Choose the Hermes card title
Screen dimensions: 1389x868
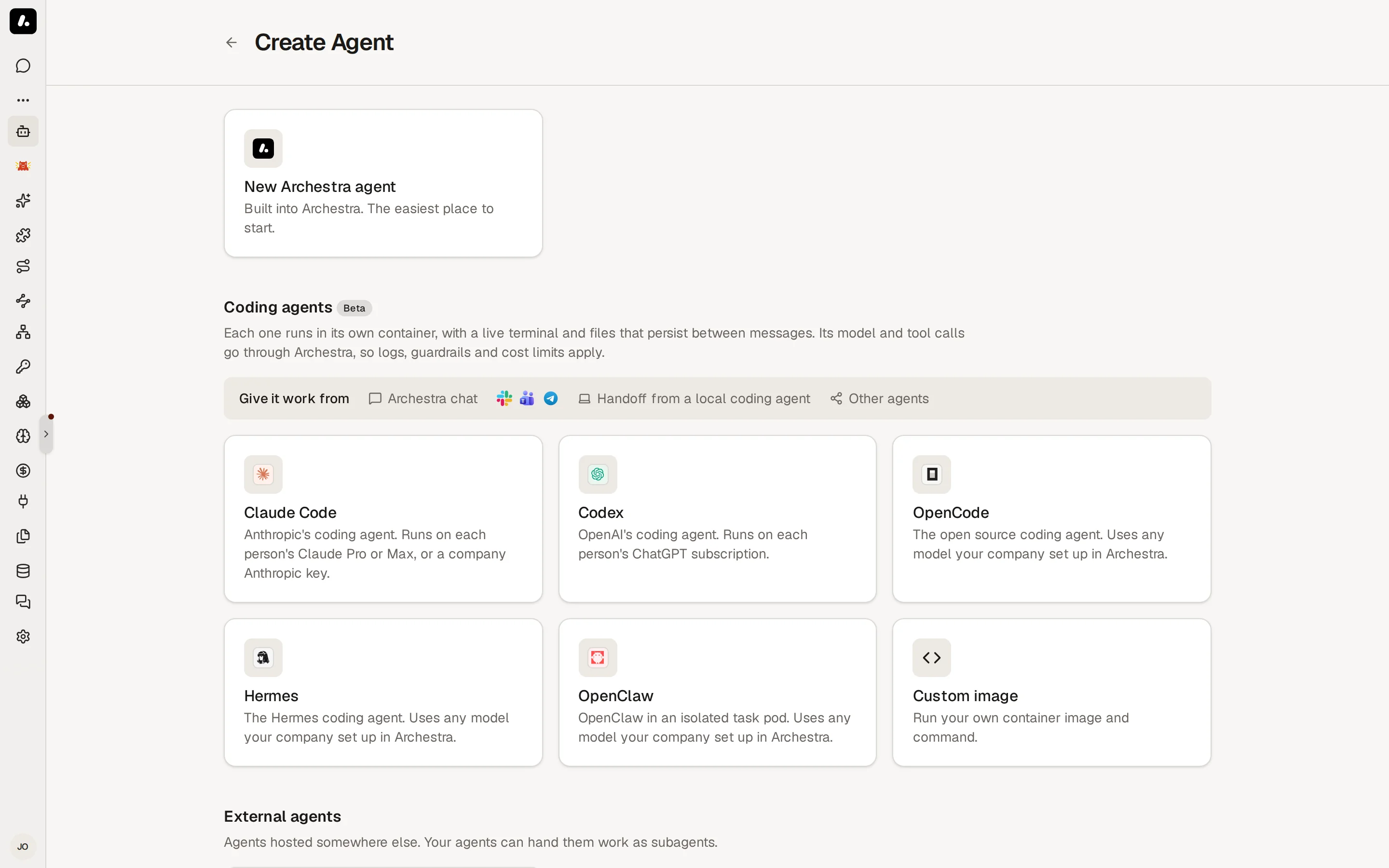[272, 696]
